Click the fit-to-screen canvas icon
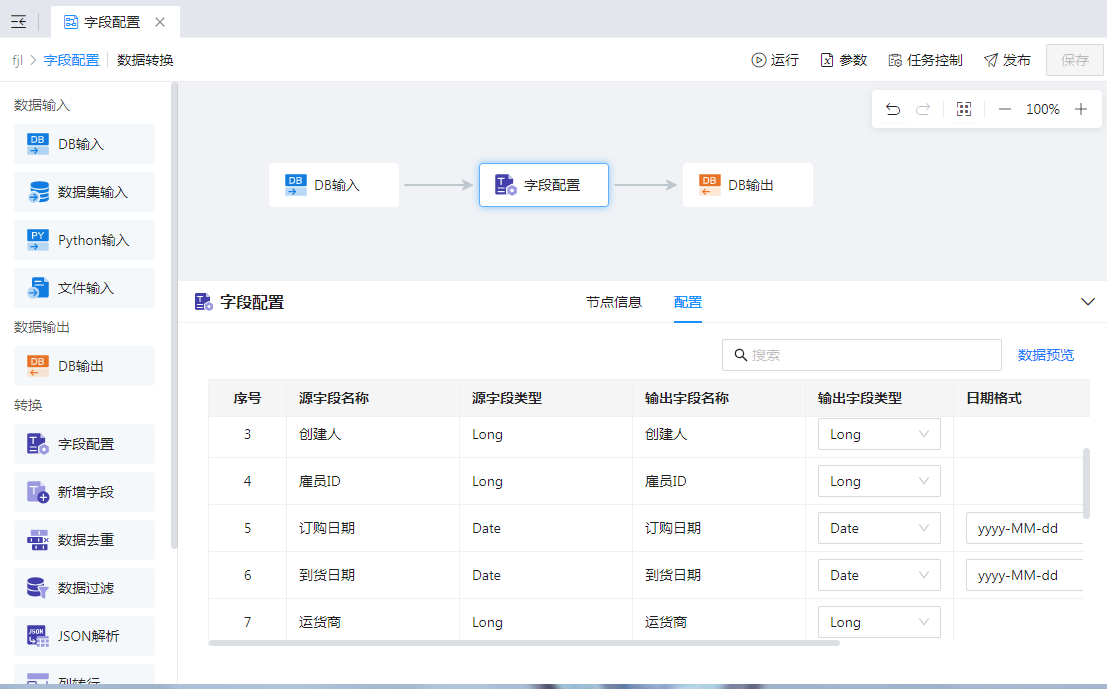Screen dimensions: 1107x689 tap(964, 109)
